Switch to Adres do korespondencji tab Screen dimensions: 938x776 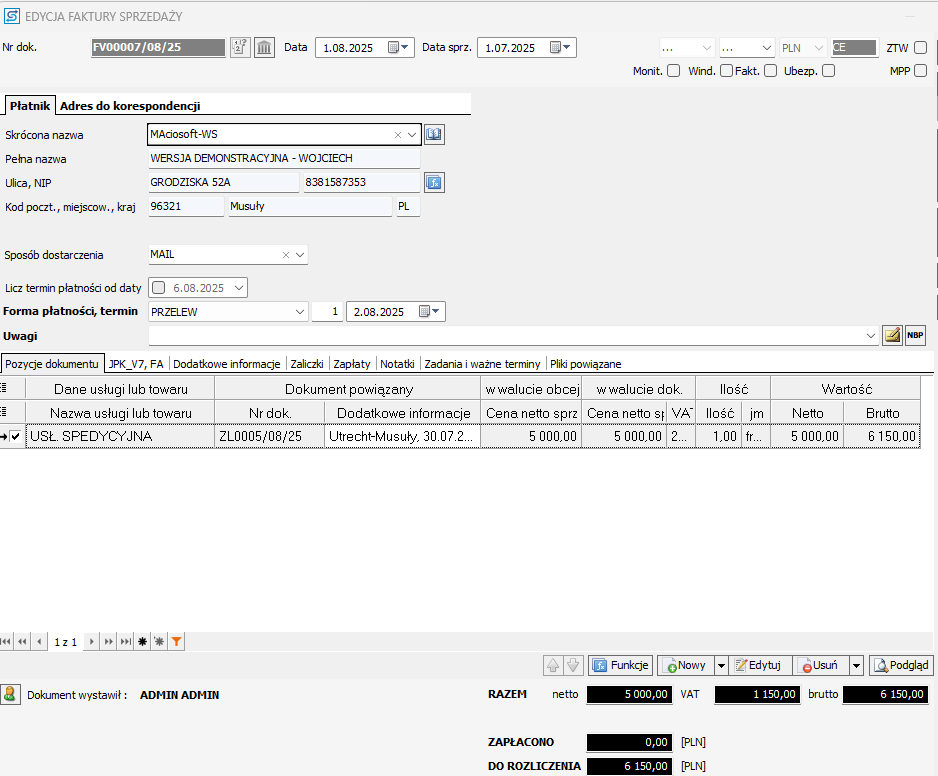coord(130,105)
